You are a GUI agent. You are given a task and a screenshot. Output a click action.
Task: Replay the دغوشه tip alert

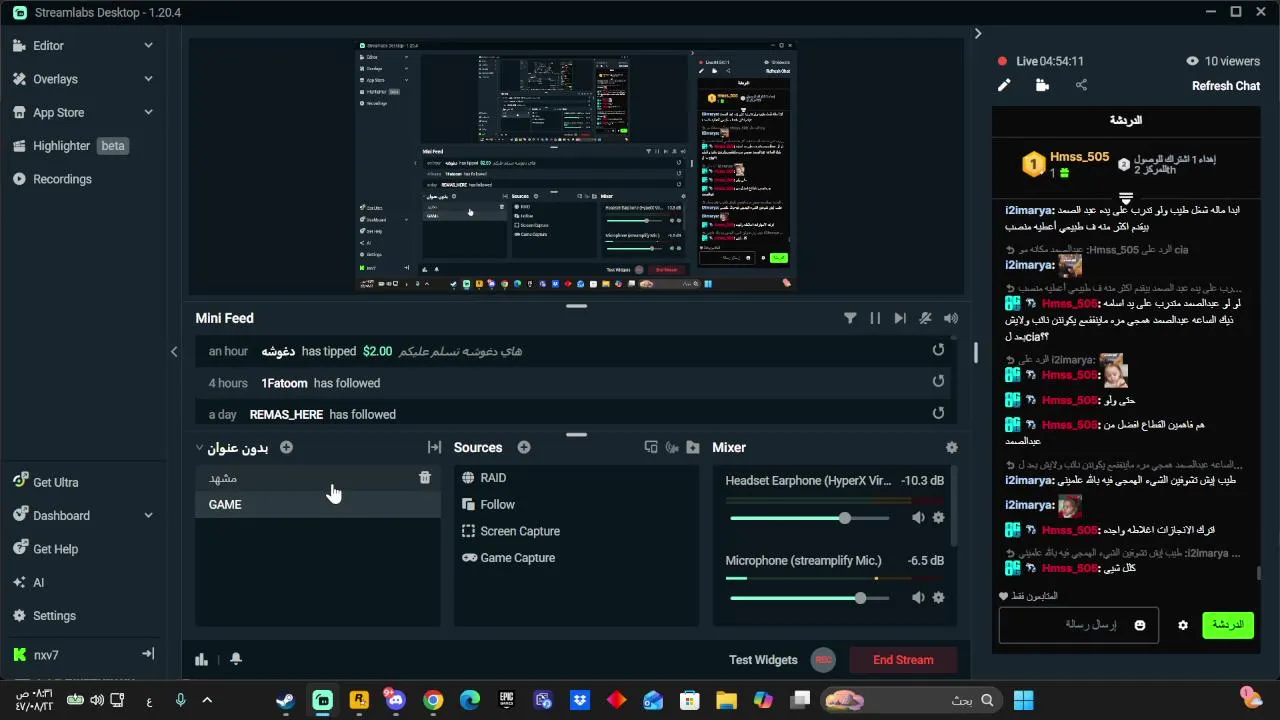click(938, 350)
